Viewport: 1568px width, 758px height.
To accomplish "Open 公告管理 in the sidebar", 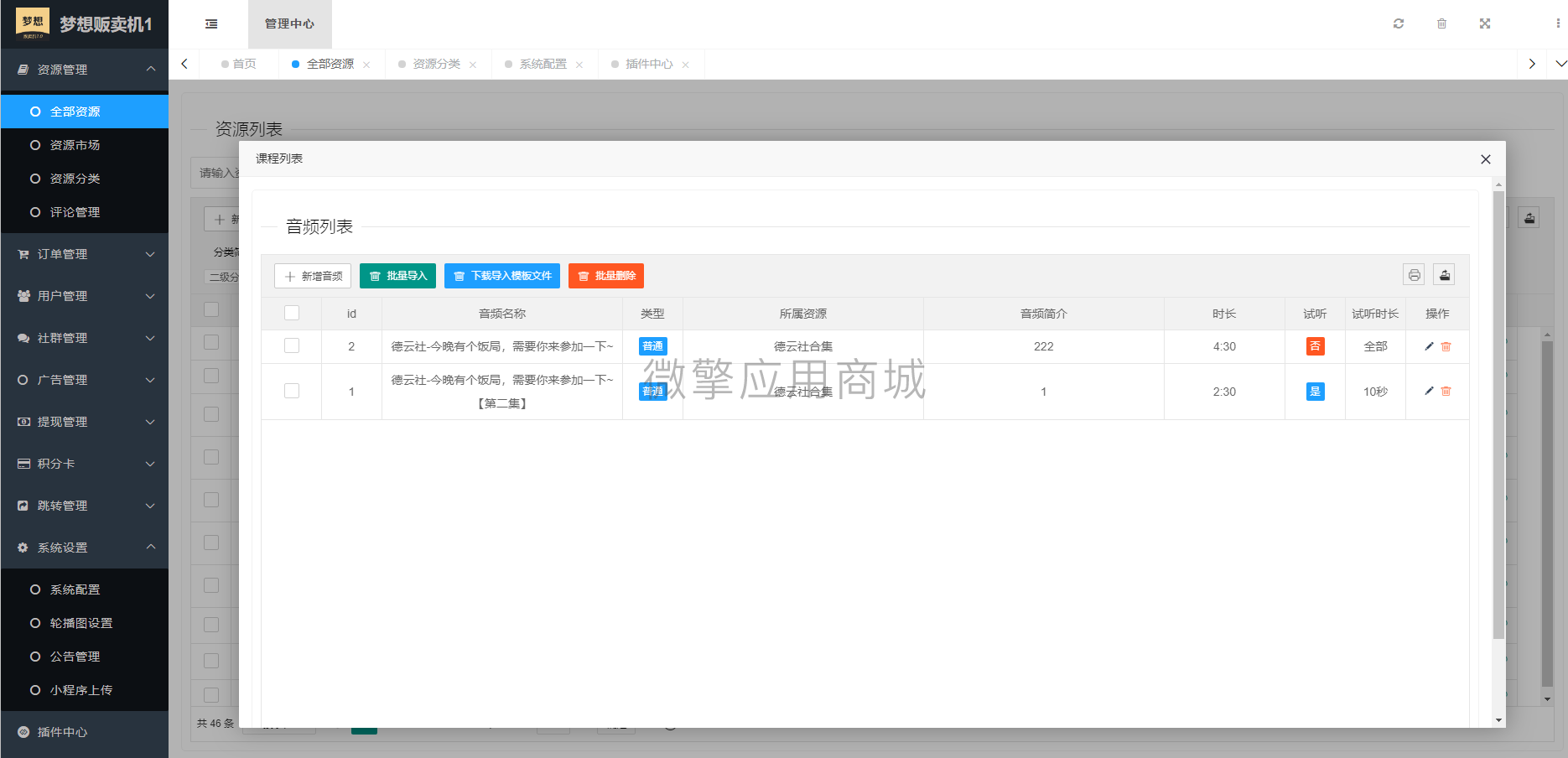I will (x=84, y=657).
